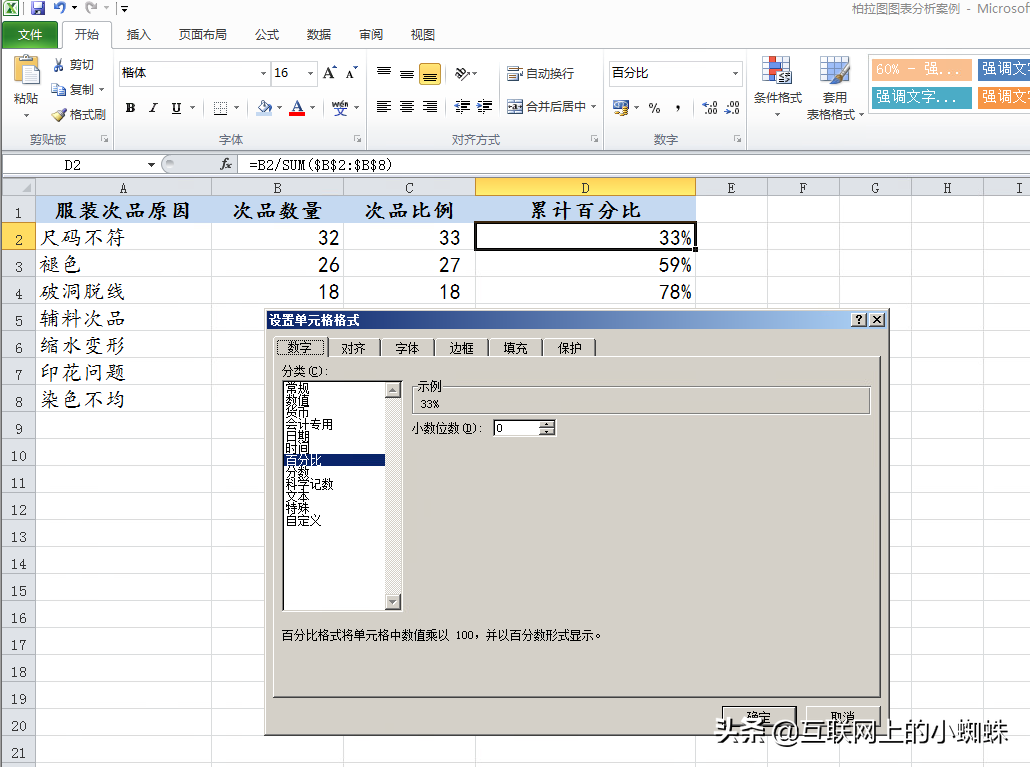Open font color dropdown arrow
This screenshot has width=1030, height=767.
[313, 108]
